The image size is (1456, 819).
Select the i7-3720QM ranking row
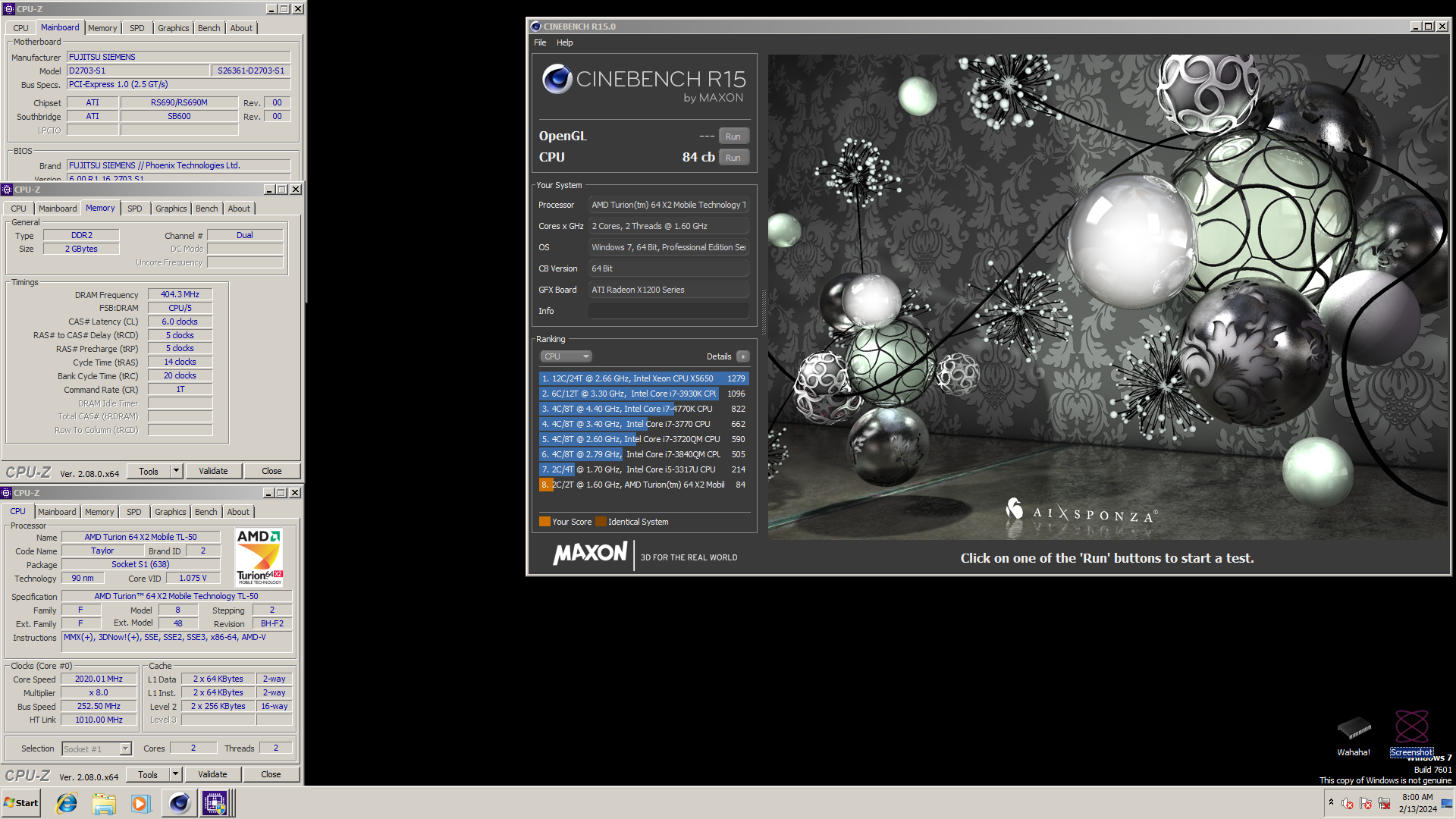[x=644, y=439]
